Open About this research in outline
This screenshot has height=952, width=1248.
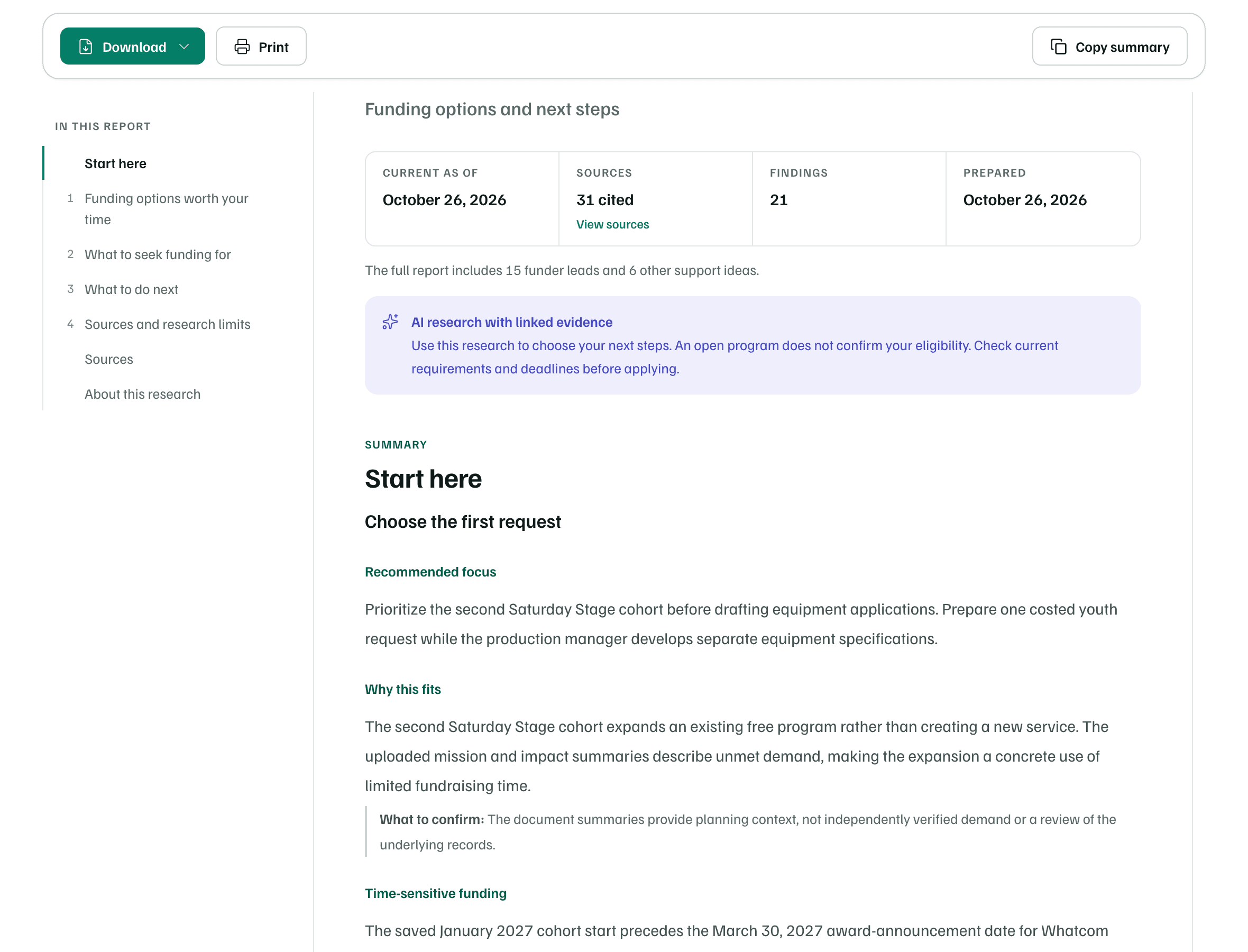[142, 394]
